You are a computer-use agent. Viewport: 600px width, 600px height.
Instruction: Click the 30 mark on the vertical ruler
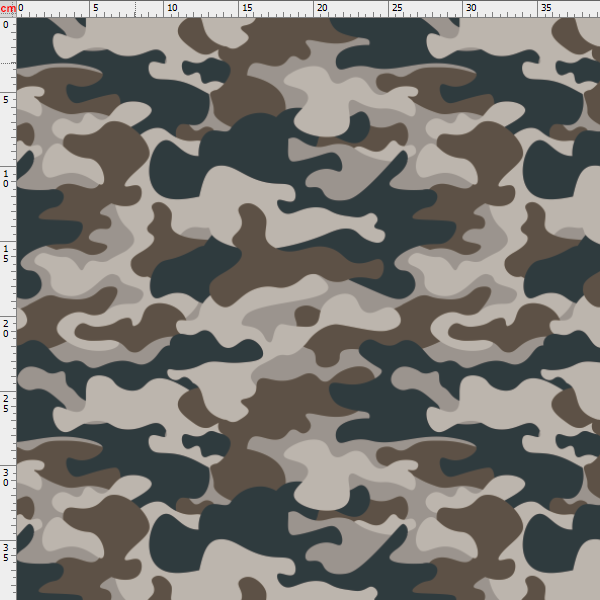coord(5,478)
